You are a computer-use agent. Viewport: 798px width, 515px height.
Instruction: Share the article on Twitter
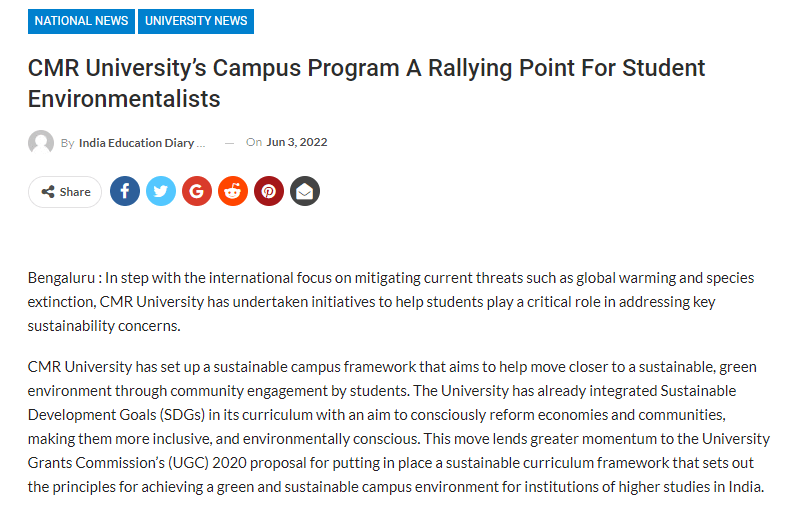pyautogui.click(x=161, y=191)
